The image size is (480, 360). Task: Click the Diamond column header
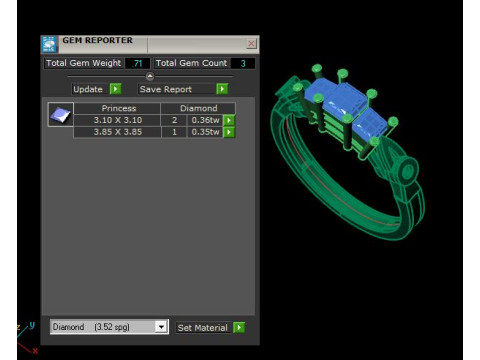coord(198,108)
